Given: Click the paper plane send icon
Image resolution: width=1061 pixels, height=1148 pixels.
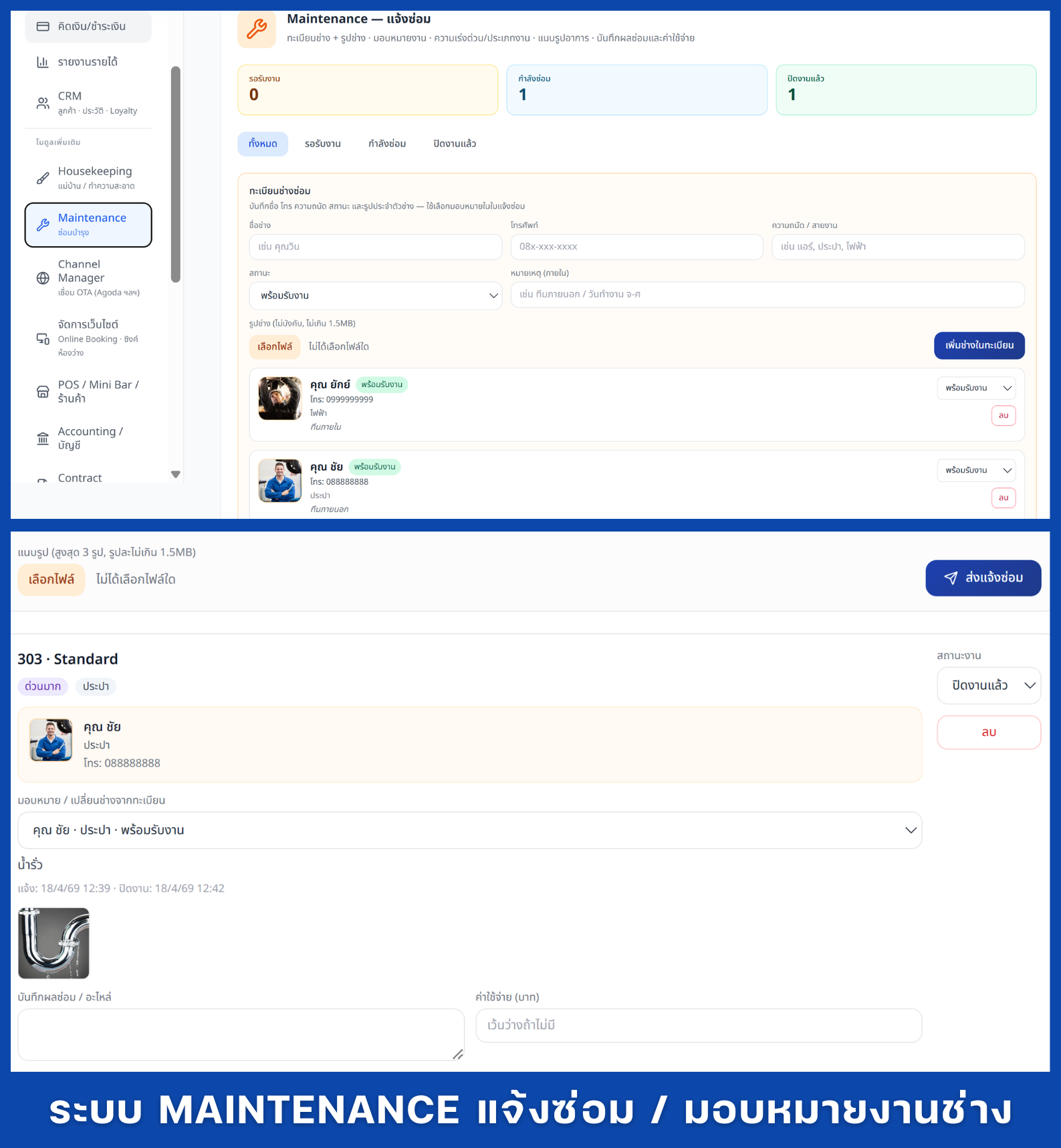Looking at the screenshot, I should coord(951,578).
